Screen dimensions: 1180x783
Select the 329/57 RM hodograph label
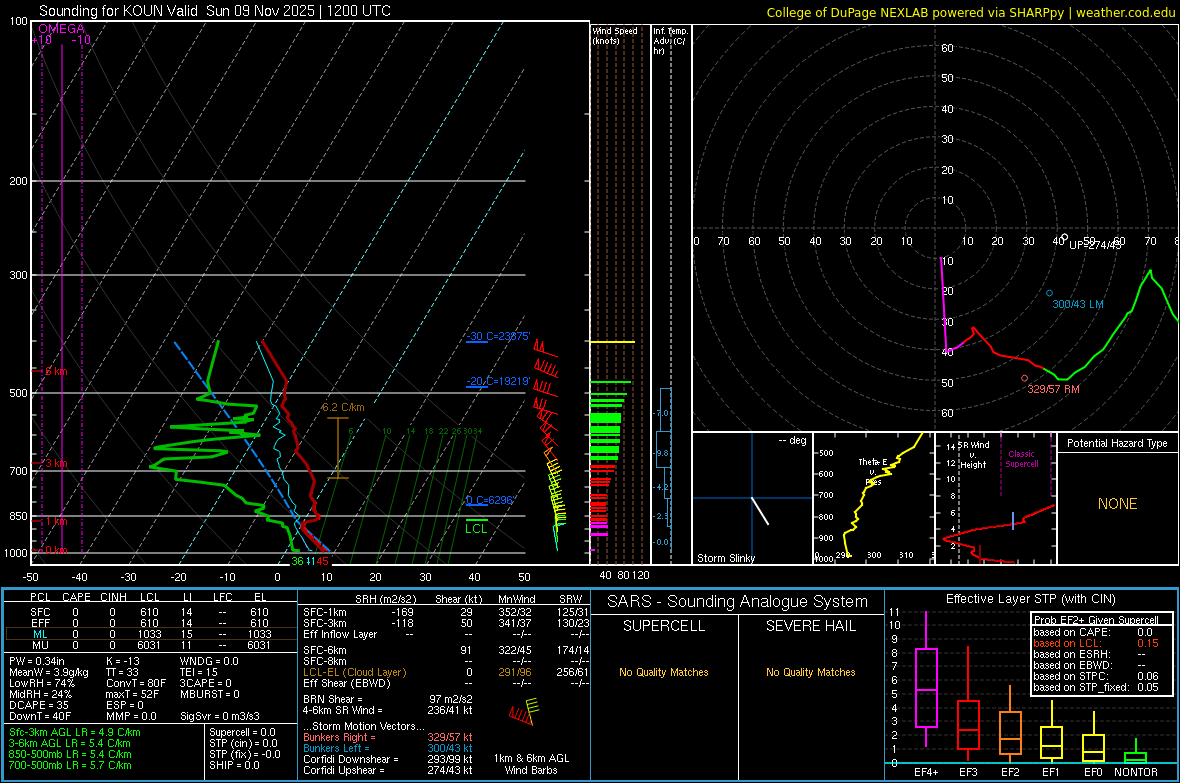(x=1054, y=389)
